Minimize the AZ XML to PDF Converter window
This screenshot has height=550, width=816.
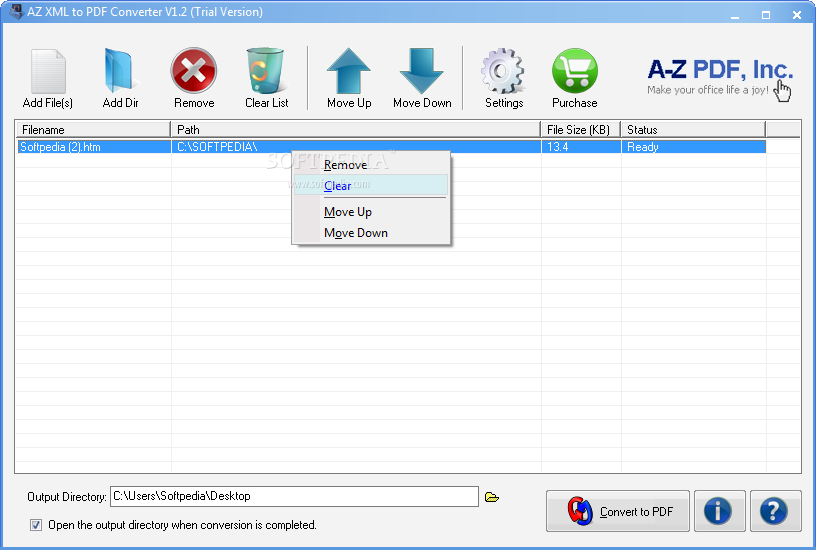click(x=735, y=15)
